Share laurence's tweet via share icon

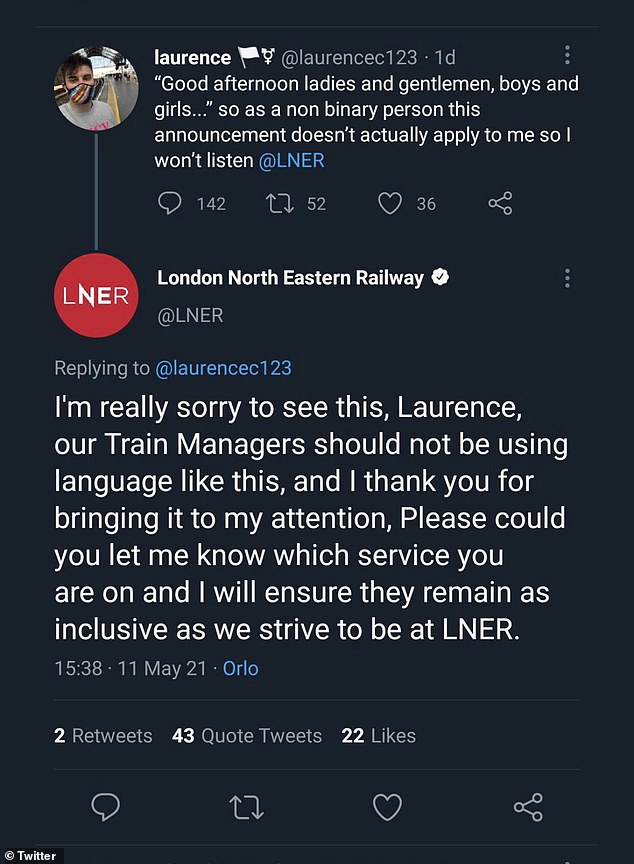point(500,204)
